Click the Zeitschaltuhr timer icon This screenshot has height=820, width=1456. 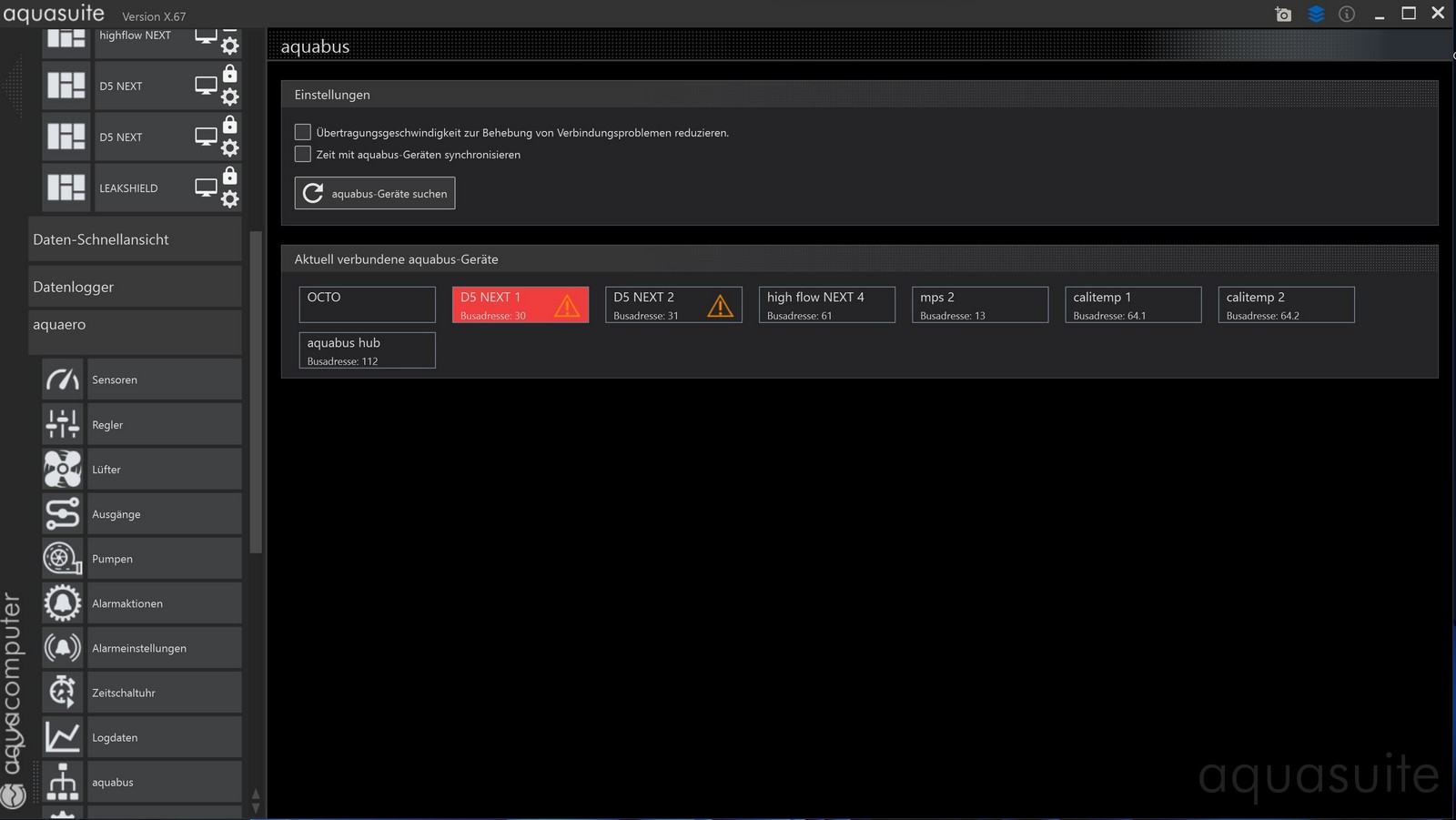pos(63,692)
